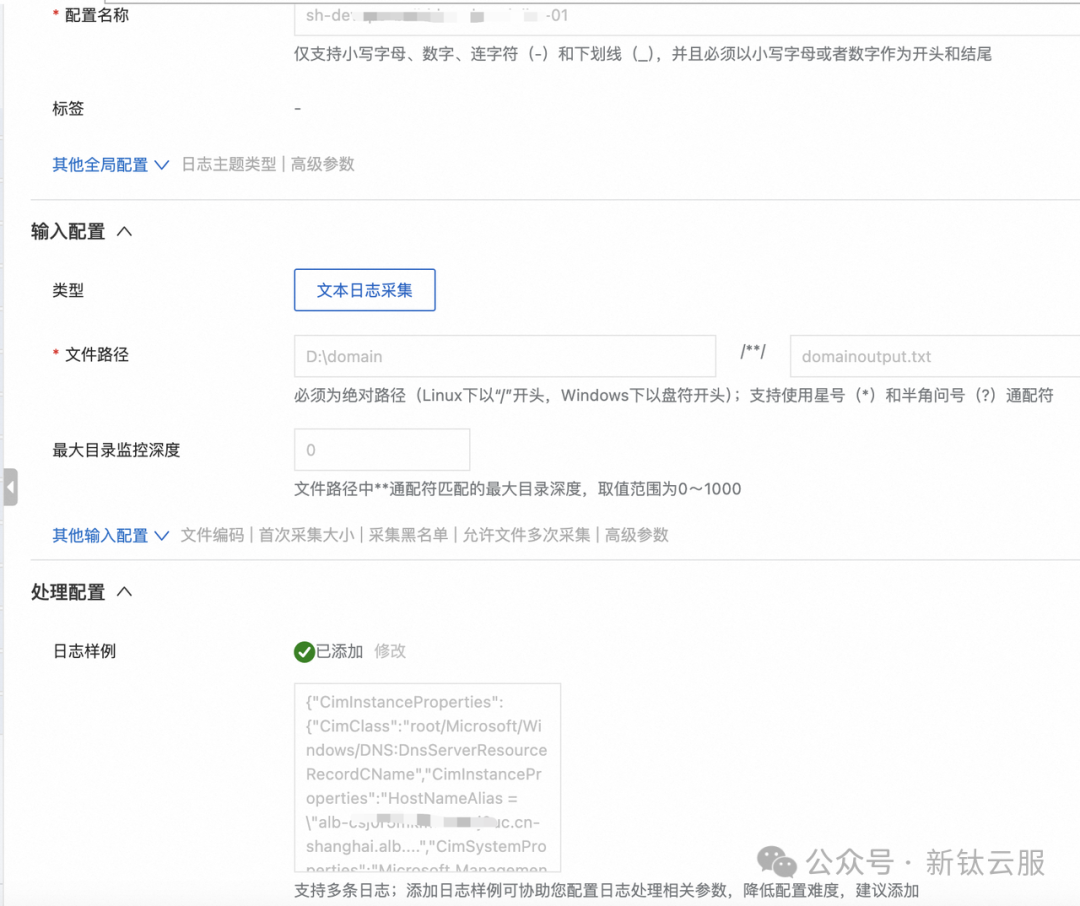Click the sidebar collapse arrow handle
This screenshot has width=1080, height=906.
click(10, 487)
